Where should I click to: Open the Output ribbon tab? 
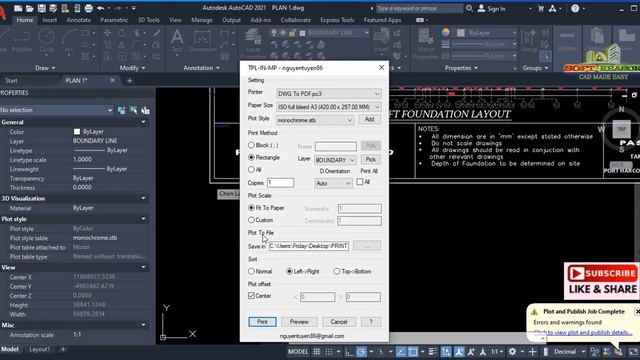(231, 20)
